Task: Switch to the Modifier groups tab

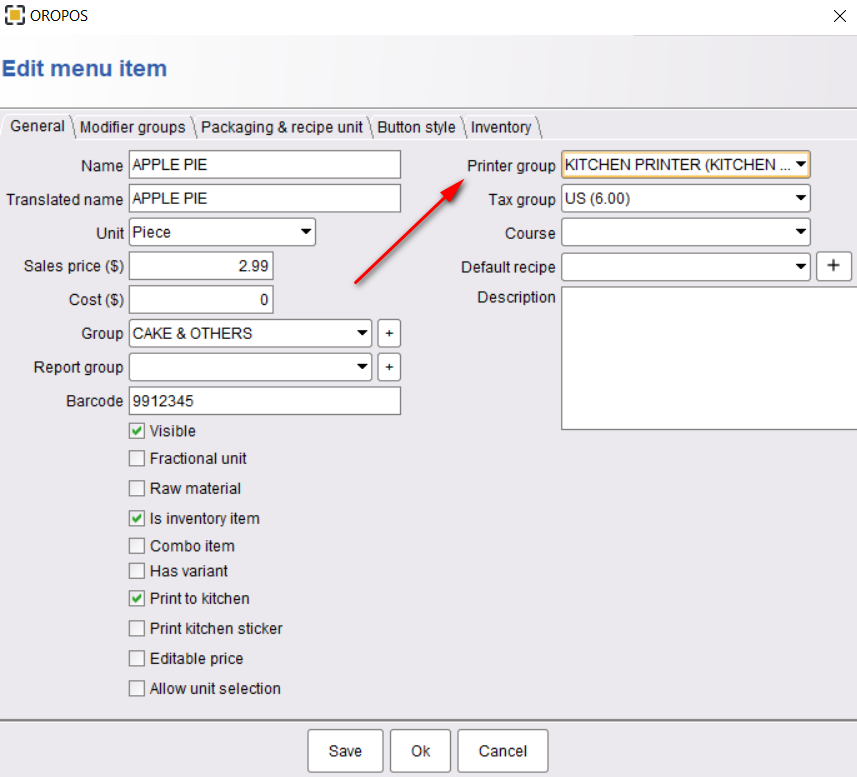Action: click(133, 127)
